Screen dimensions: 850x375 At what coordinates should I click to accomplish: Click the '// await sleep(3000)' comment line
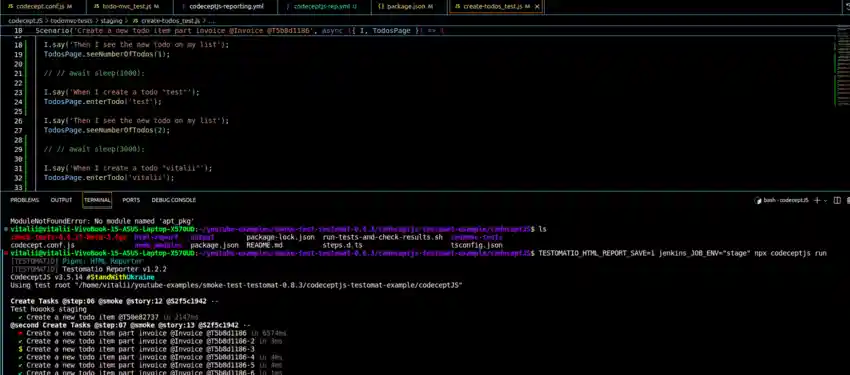pos(94,149)
